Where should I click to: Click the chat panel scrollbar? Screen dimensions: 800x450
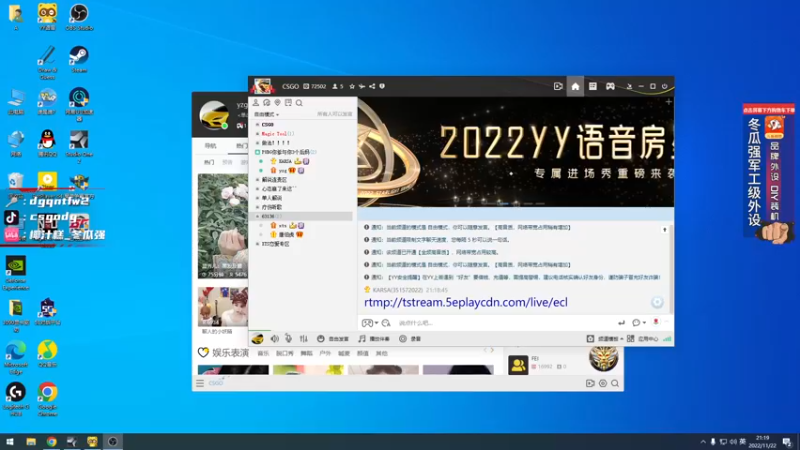coord(671,268)
